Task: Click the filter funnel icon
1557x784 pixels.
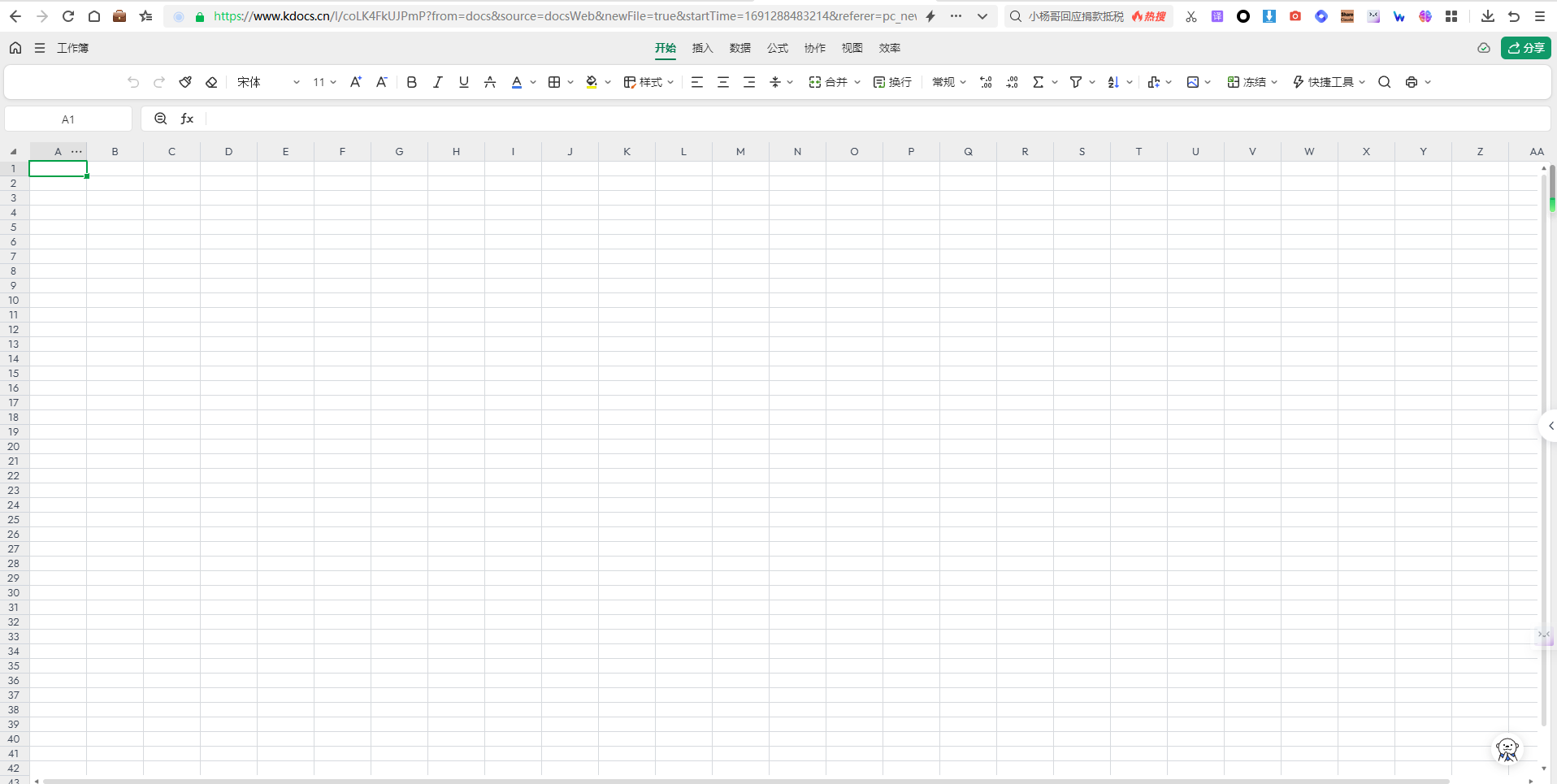Action: click(1076, 82)
